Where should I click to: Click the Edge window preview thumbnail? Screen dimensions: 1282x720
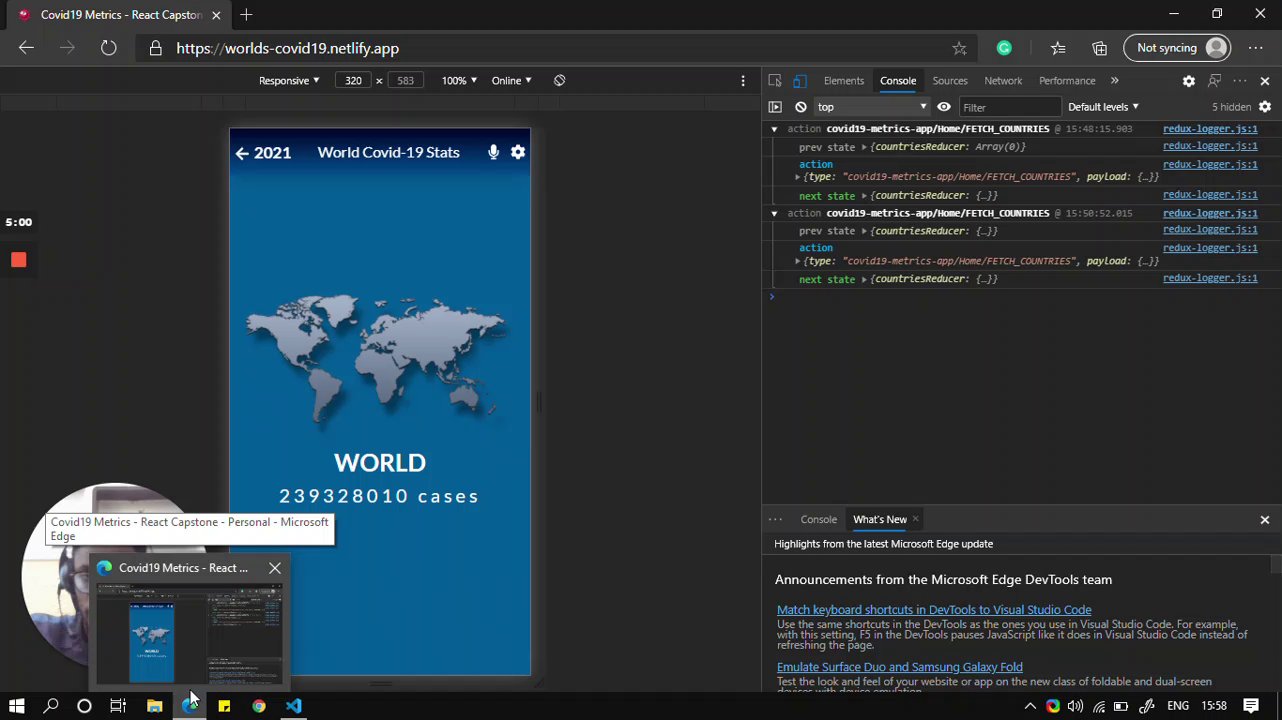(189, 632)
